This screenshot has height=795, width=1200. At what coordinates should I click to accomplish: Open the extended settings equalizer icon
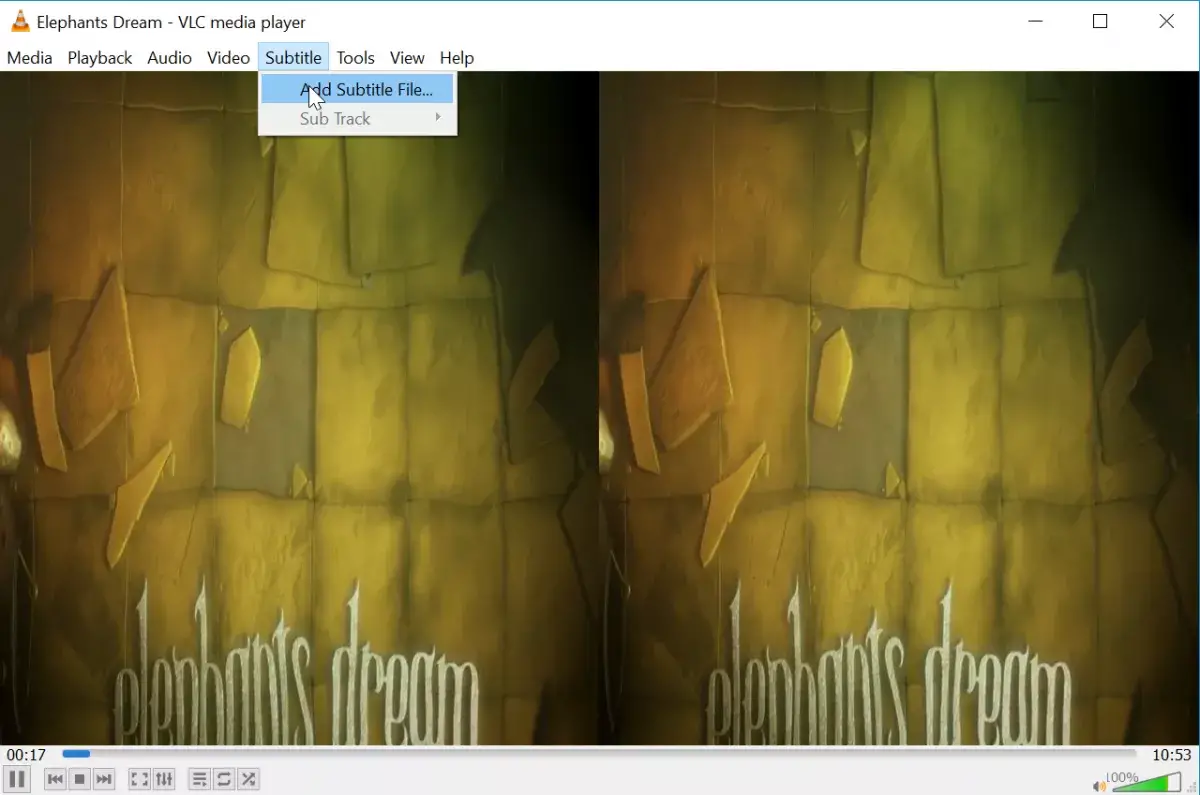point(164,779)
